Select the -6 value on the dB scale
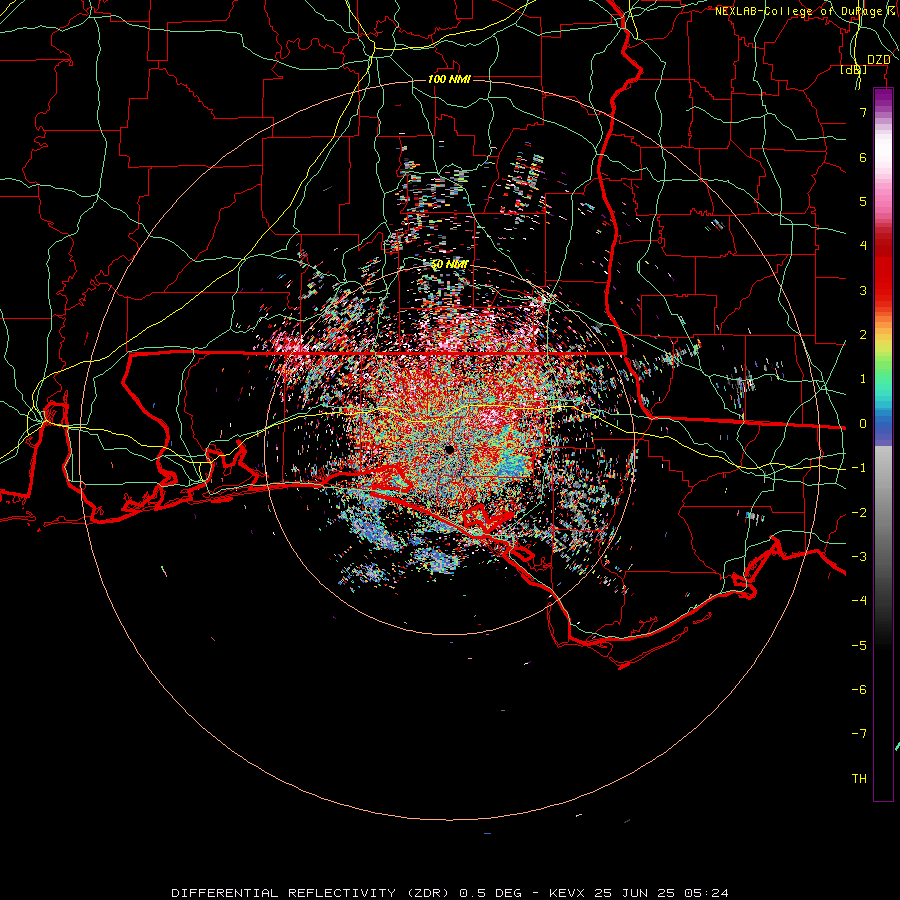Screen dimensions: 900x900 click(859, 690)
